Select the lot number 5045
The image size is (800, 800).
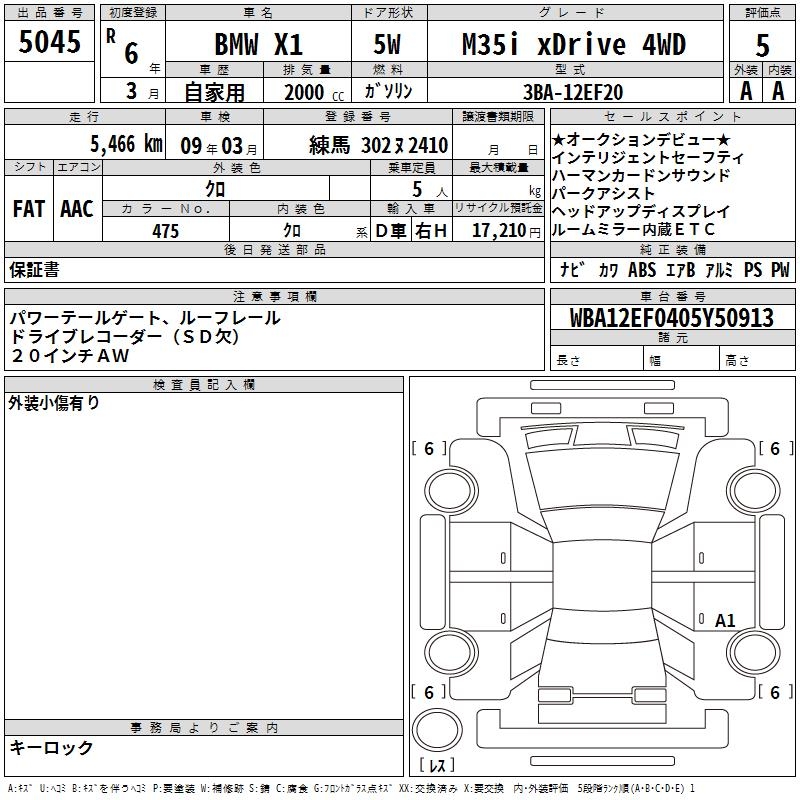[50, 42]
